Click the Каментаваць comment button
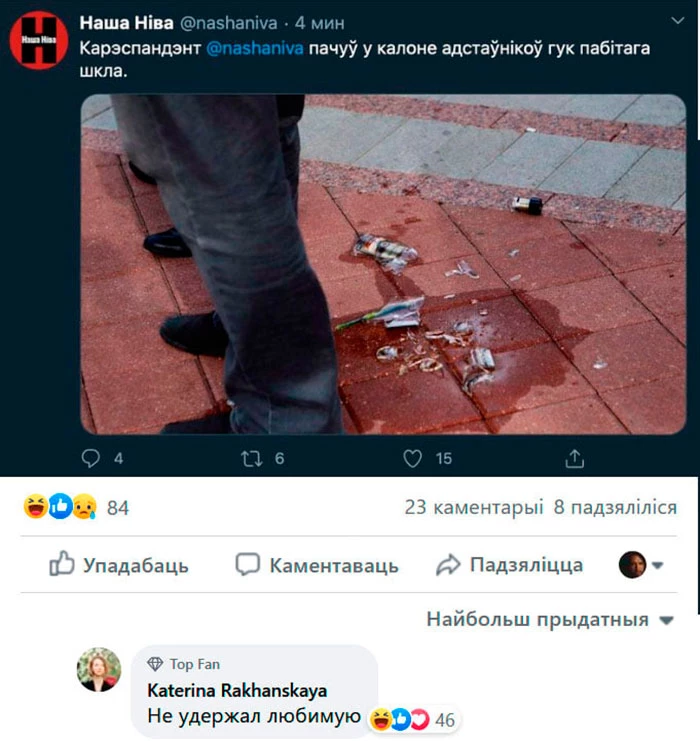 click(x=317, y=565)
